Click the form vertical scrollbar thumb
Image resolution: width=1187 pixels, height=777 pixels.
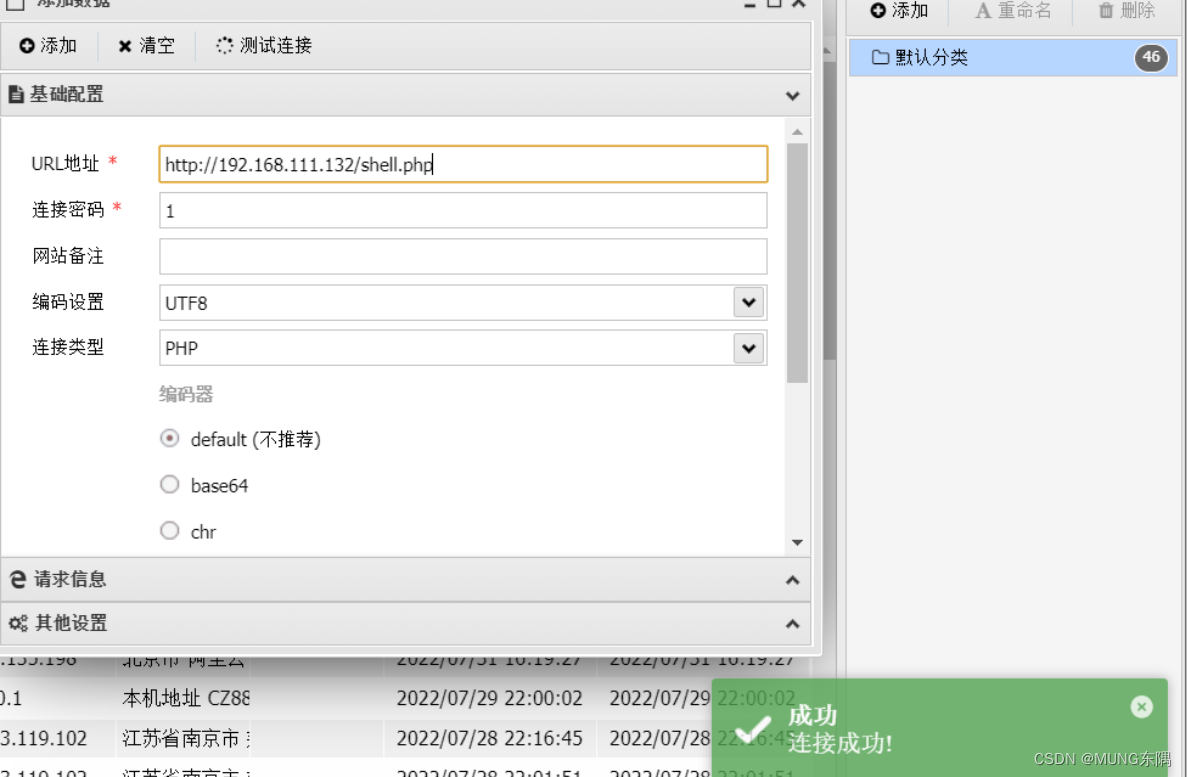797,263
